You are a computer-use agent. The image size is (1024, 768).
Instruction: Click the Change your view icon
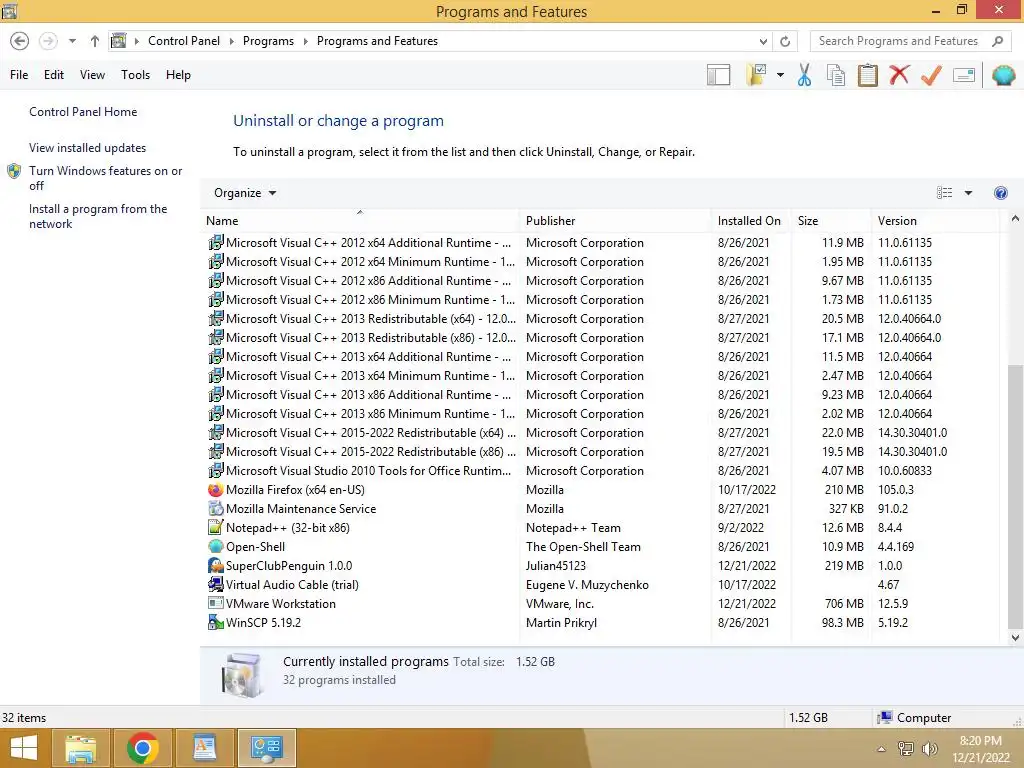[944, 193]
